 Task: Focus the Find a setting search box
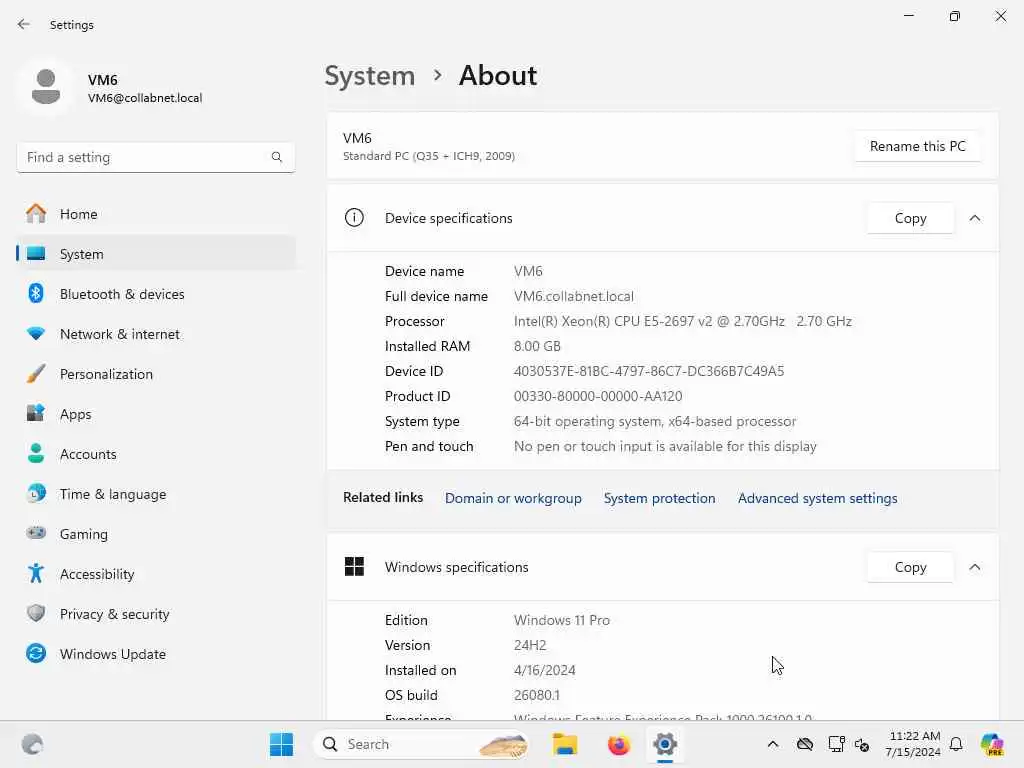155,157
